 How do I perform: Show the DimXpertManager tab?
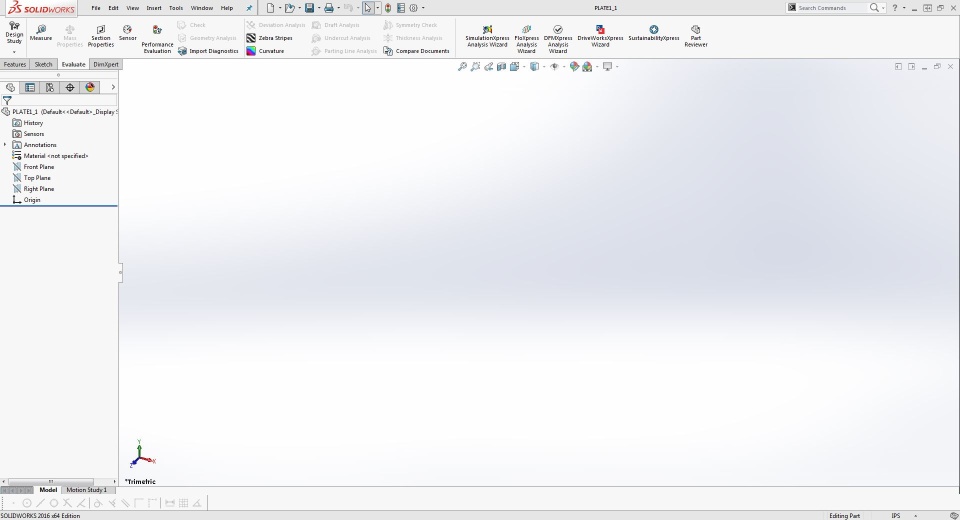click(70, 88)
